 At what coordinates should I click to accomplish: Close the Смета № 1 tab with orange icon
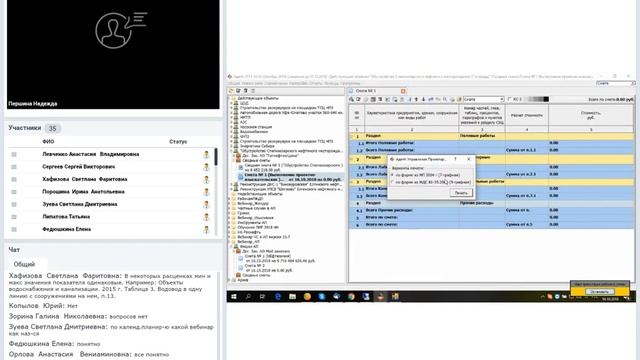(403, 91)
